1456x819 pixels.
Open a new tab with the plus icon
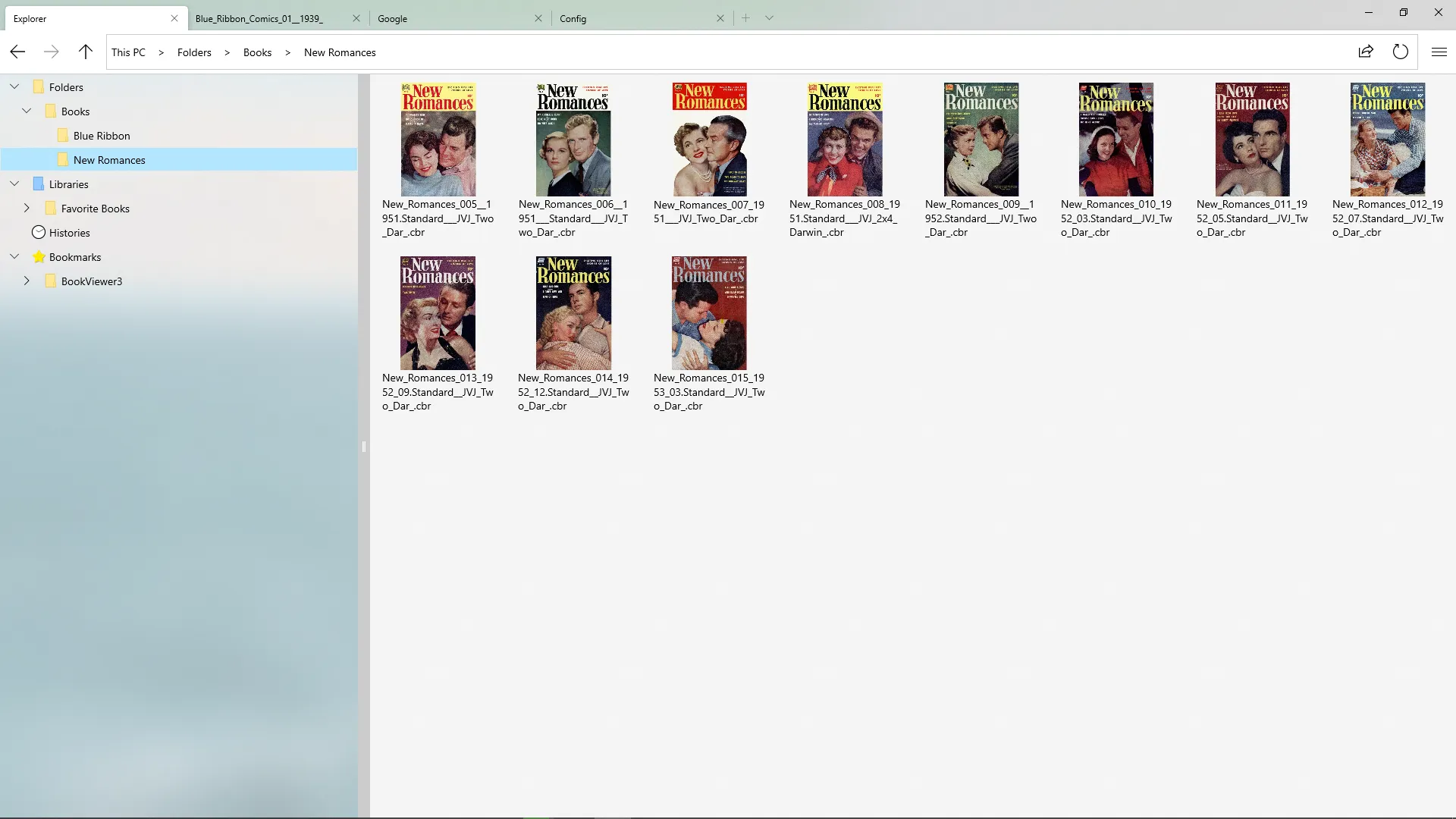pos(747,17)
